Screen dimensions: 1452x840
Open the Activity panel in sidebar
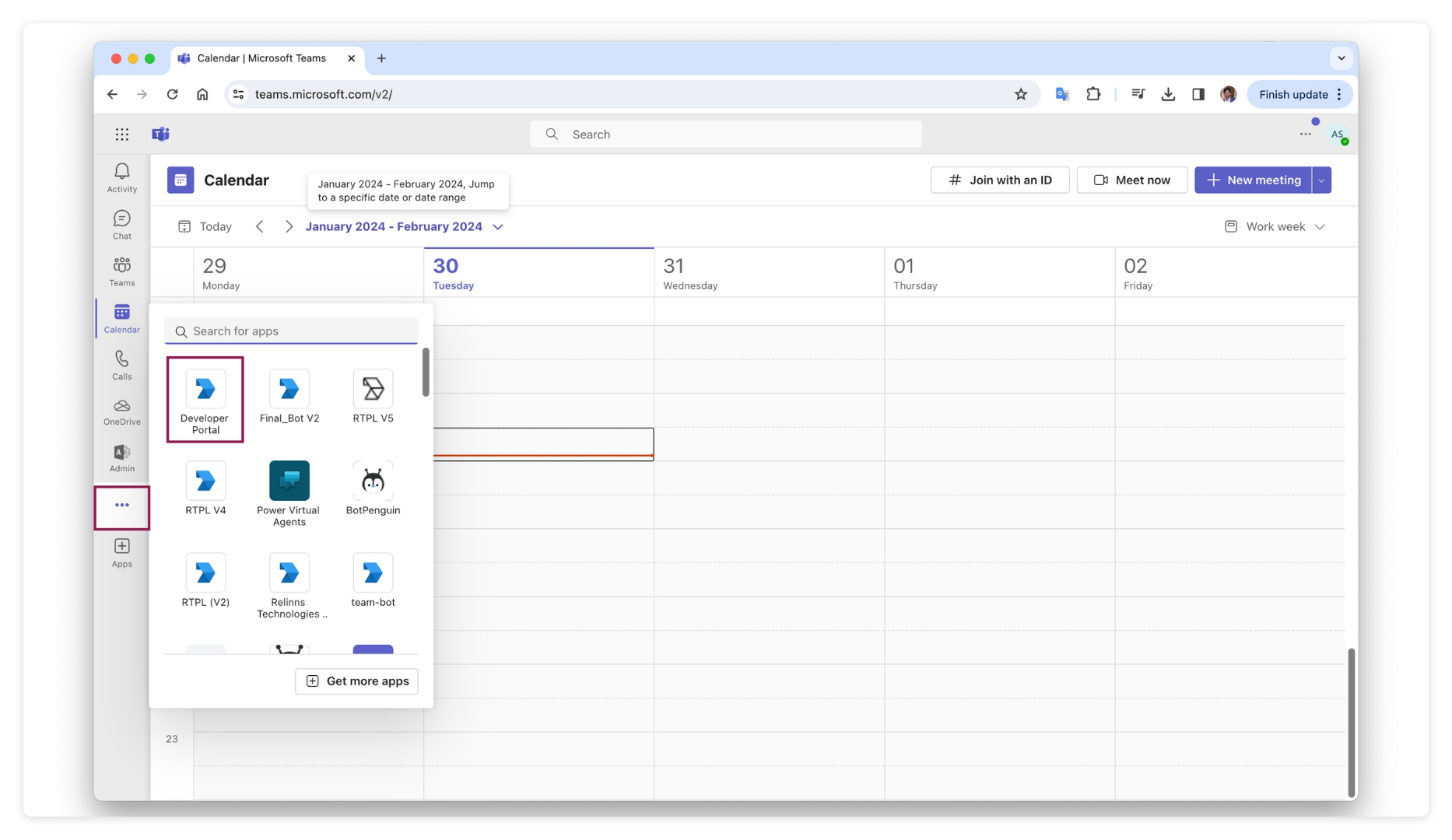click(x=121, y=177)
